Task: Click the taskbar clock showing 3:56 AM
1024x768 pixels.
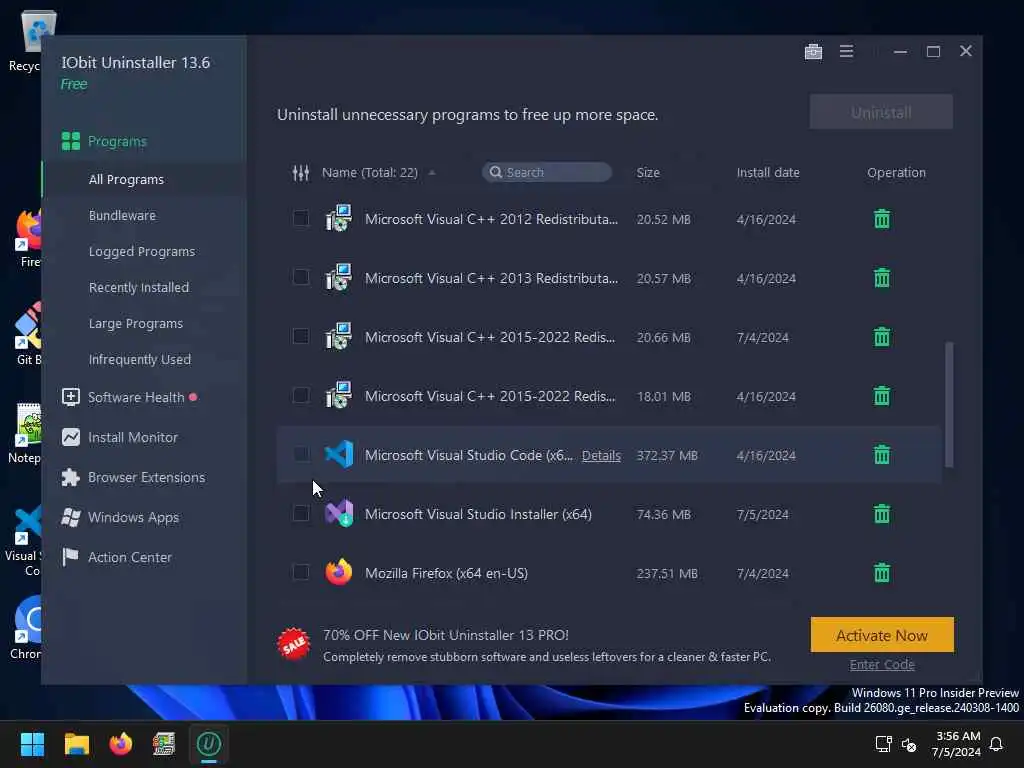Action: (957, 744)
